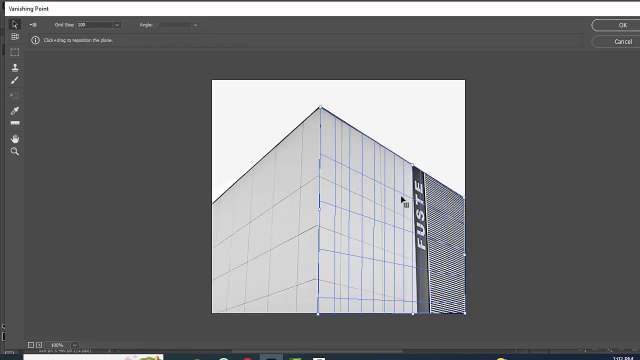Screen dimensions: 640x360
Task: Select the Zoom magnifier tool
Action: [15, 151]
